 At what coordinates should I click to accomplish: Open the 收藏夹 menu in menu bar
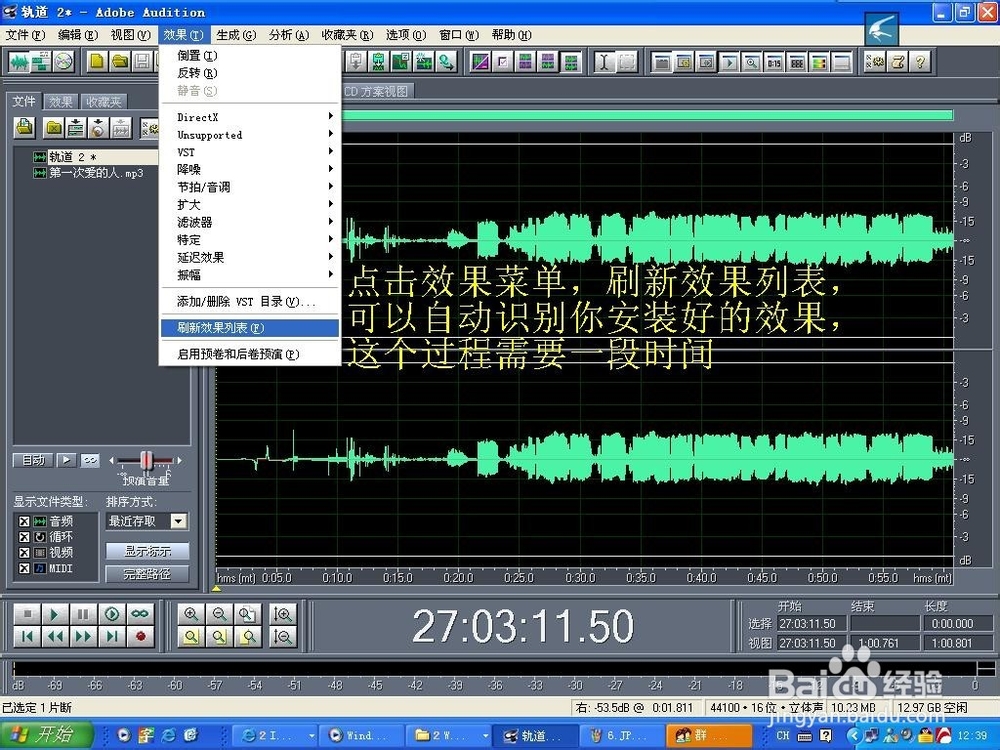(347, 34)
